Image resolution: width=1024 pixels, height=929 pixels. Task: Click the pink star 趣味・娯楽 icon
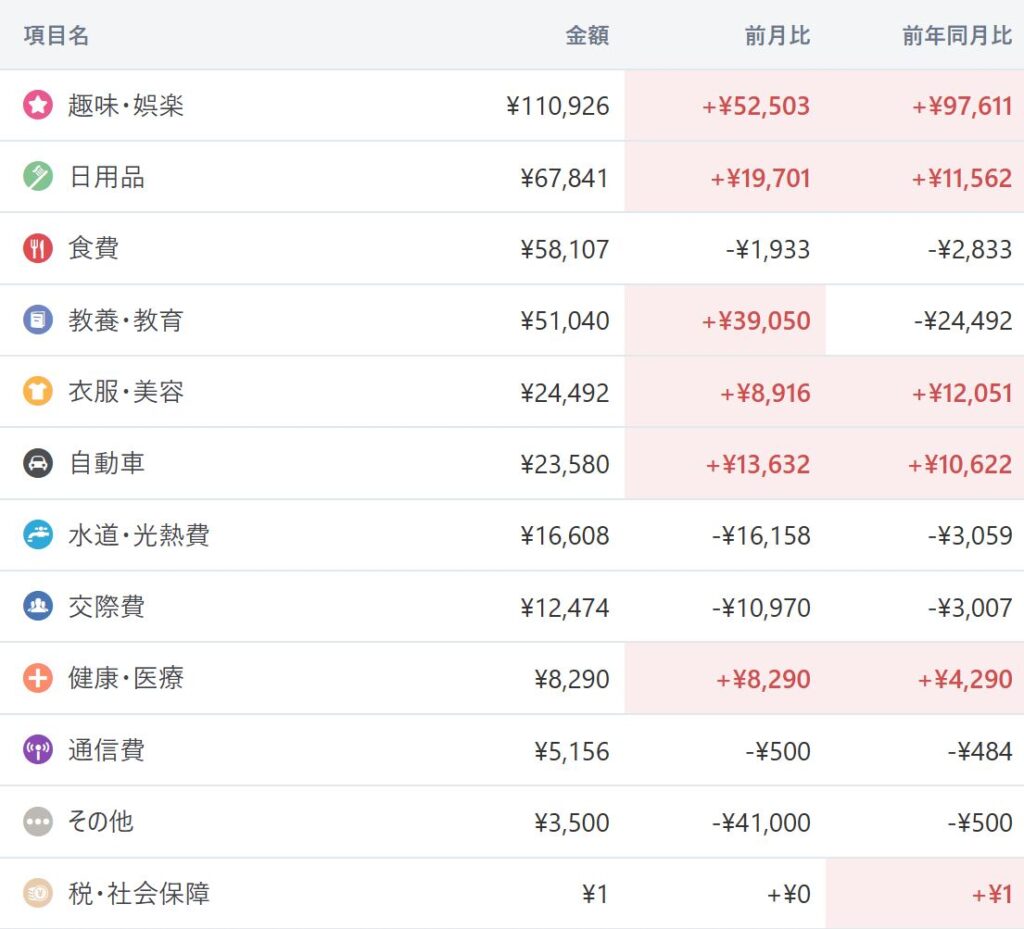(38, 105)
